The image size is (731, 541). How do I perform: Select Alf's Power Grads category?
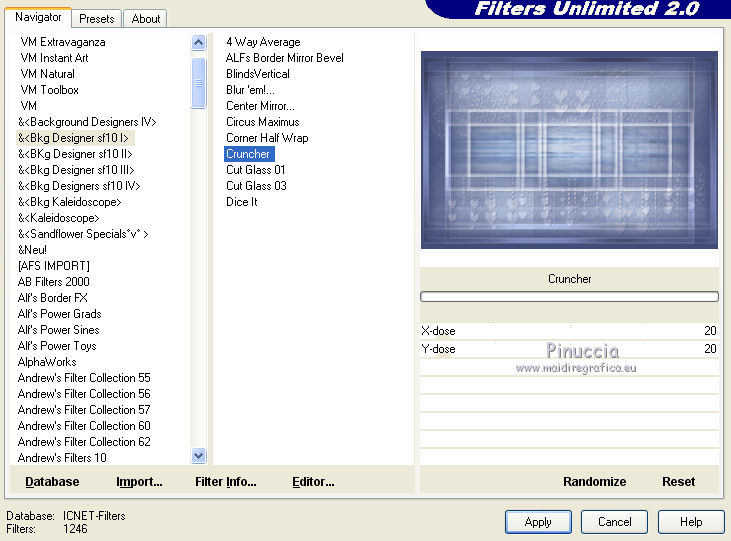click(60, 314)
